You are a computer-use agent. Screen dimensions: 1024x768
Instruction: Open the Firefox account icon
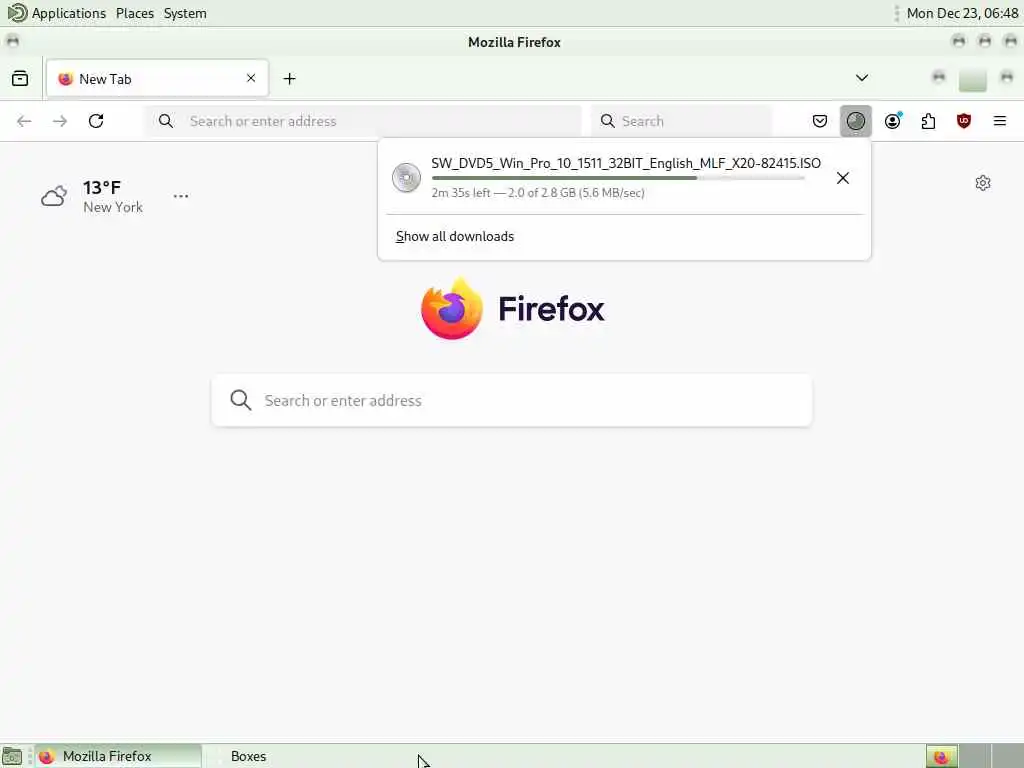[x=893, y=121]
